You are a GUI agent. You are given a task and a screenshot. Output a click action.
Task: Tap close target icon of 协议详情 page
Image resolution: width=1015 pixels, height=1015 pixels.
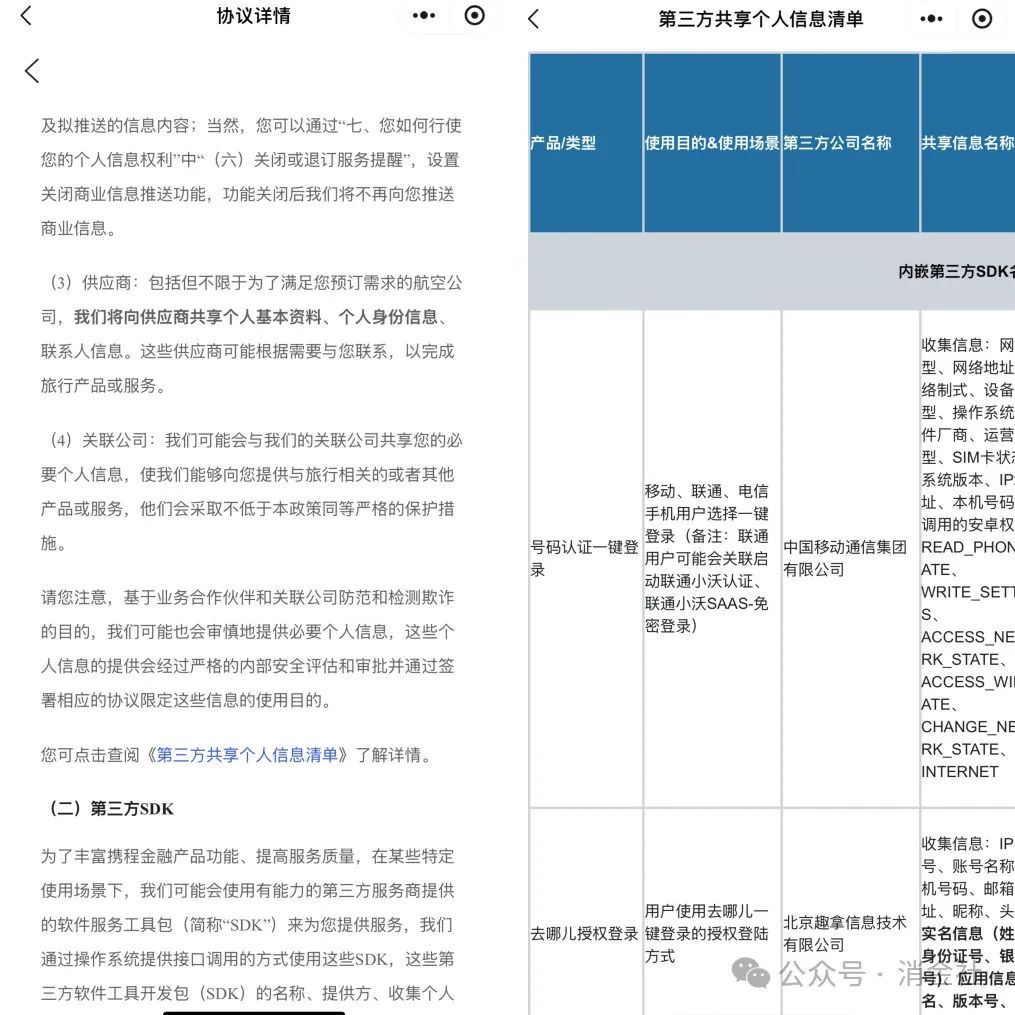pyautogui.click(x=474, y=16)
